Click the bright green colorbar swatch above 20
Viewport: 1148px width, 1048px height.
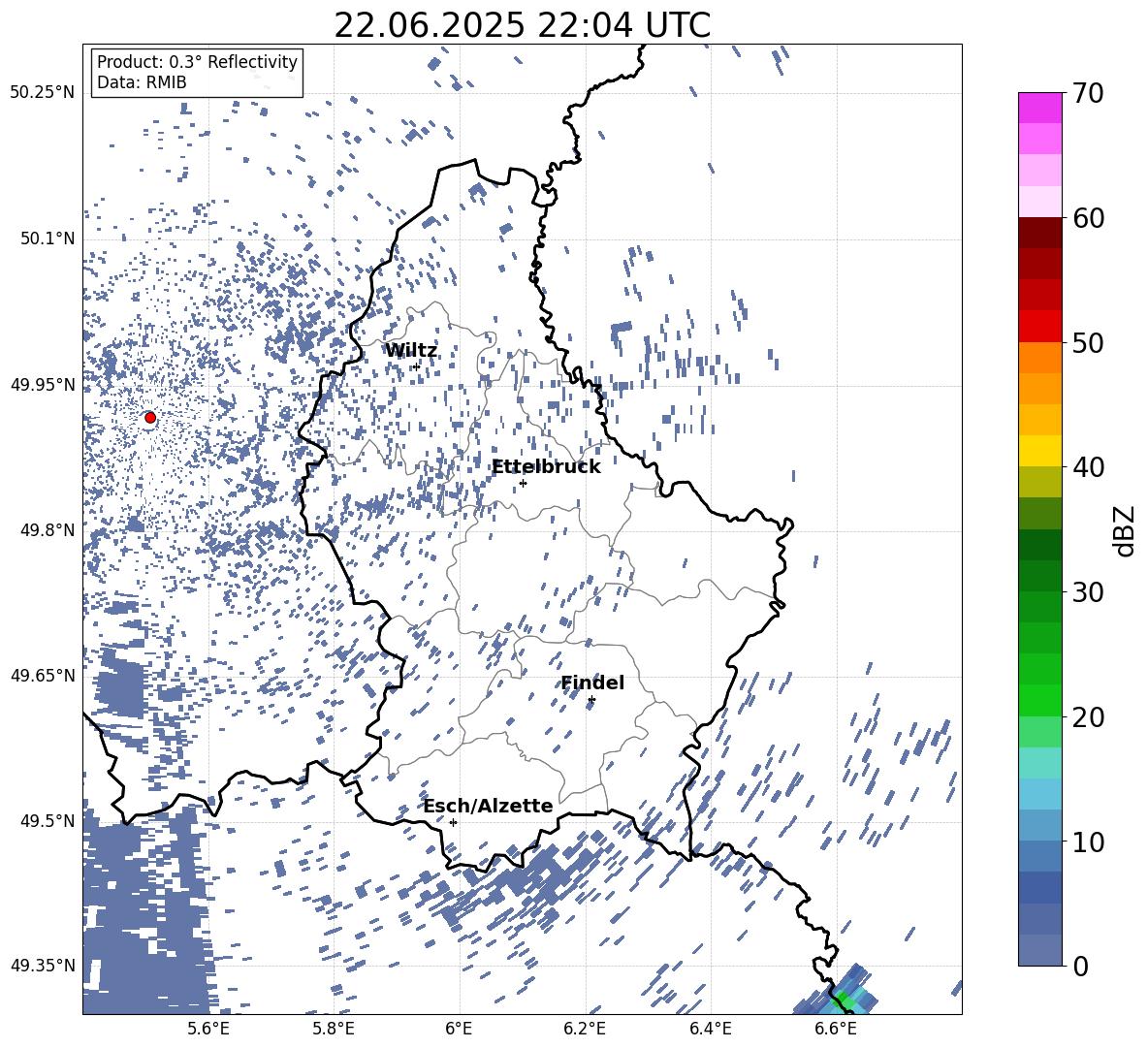point(1039,700)
